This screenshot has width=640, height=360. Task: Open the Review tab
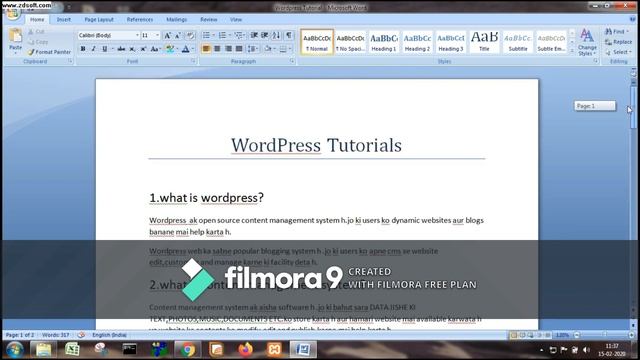(209, 20)
